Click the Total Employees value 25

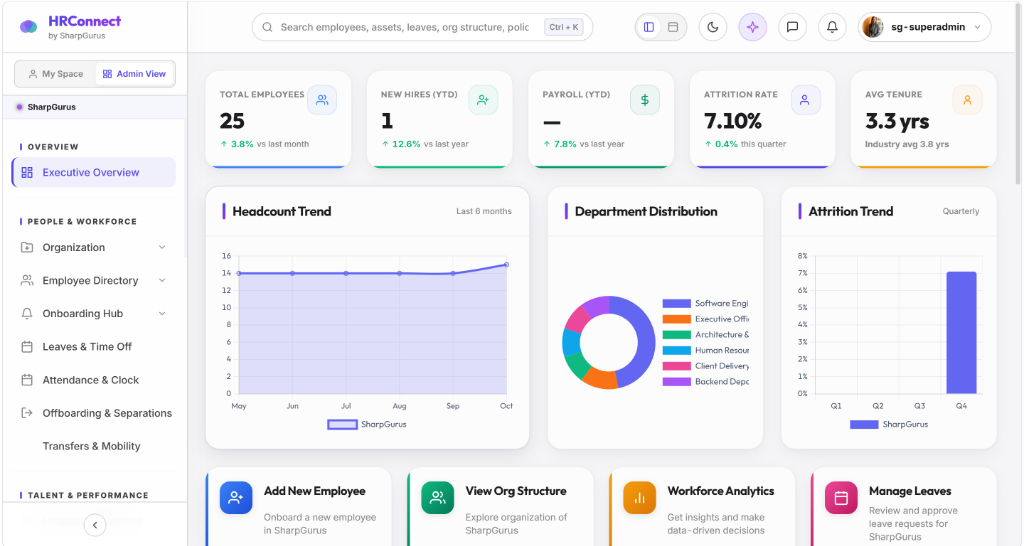(x=232, y=121)
